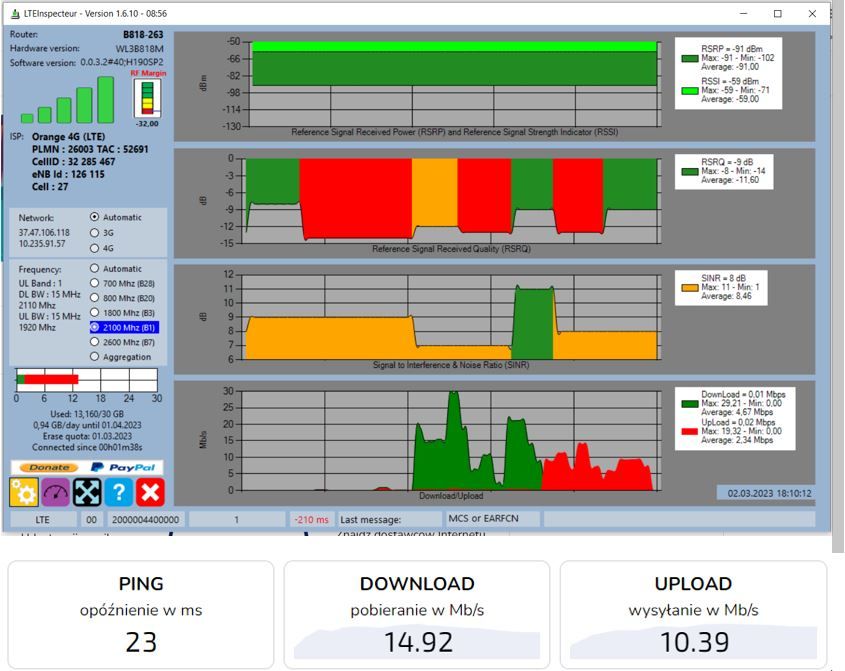Click the LTEInspecteur title bar app icon
This screenshot has height=671, width=845.
tap(15, 14)
